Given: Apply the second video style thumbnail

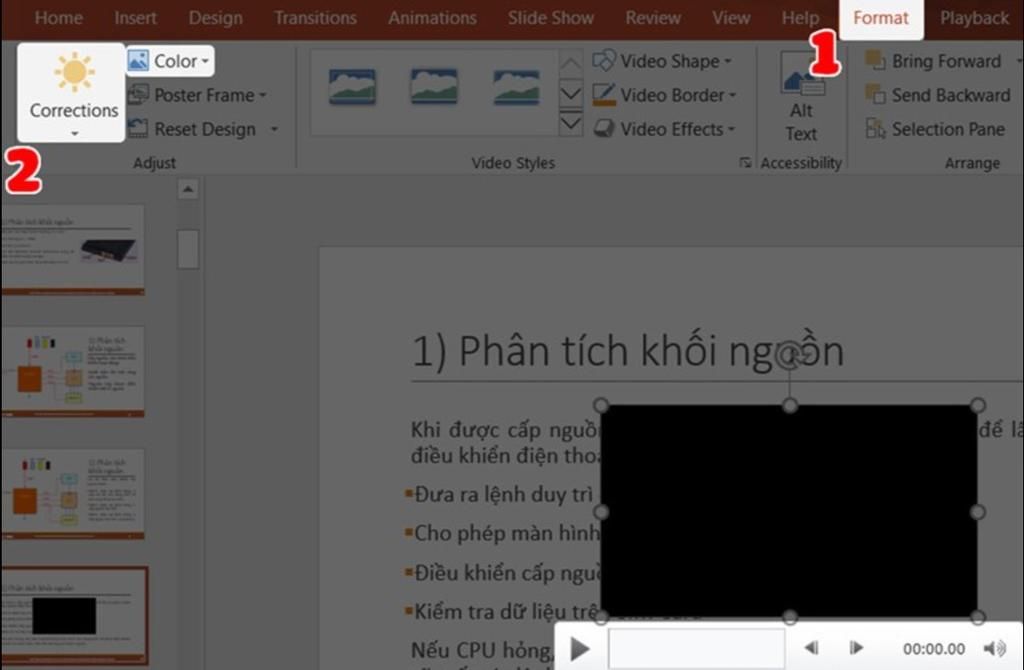Looking at the screenshot, I should point(434,87).
